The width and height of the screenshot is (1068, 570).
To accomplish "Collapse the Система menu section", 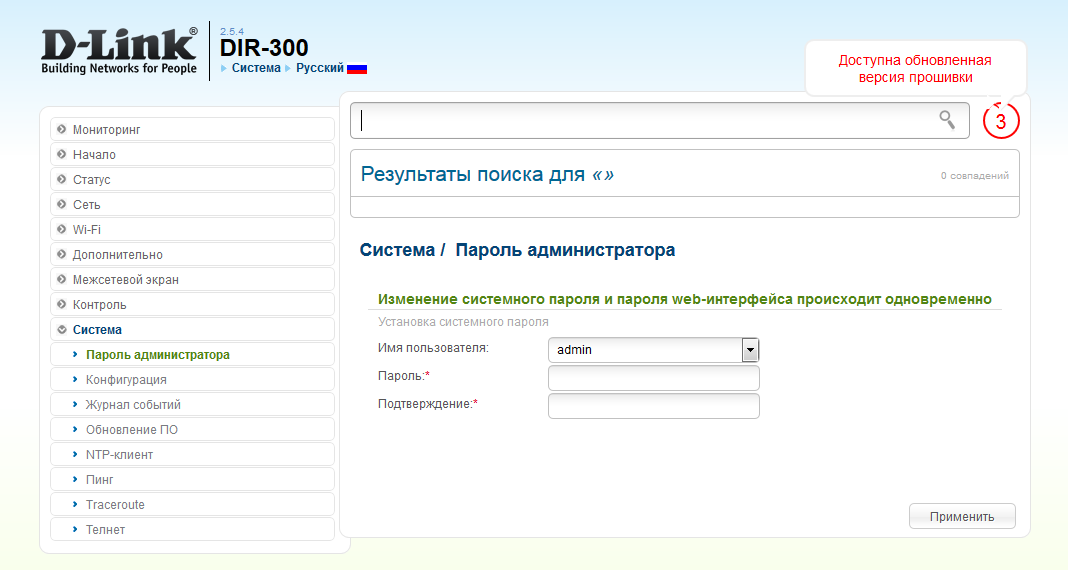I will click(x=192, y=330).
